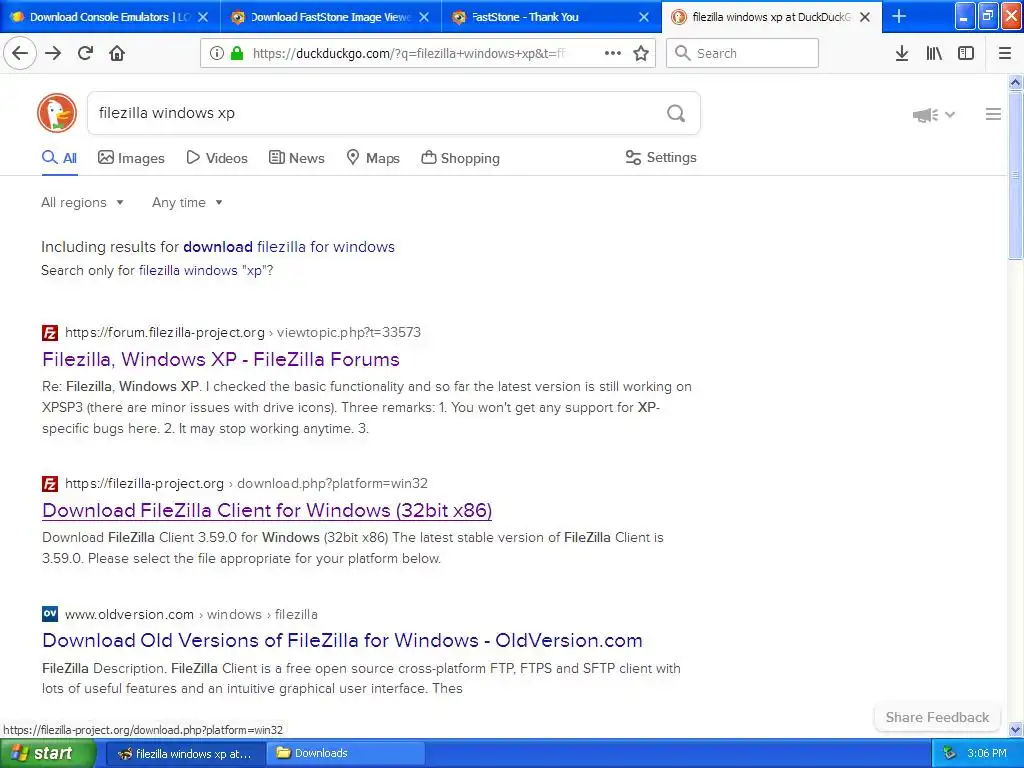
Task: Open DuckDuckGo side menu icon
Action: coord(993,114)
